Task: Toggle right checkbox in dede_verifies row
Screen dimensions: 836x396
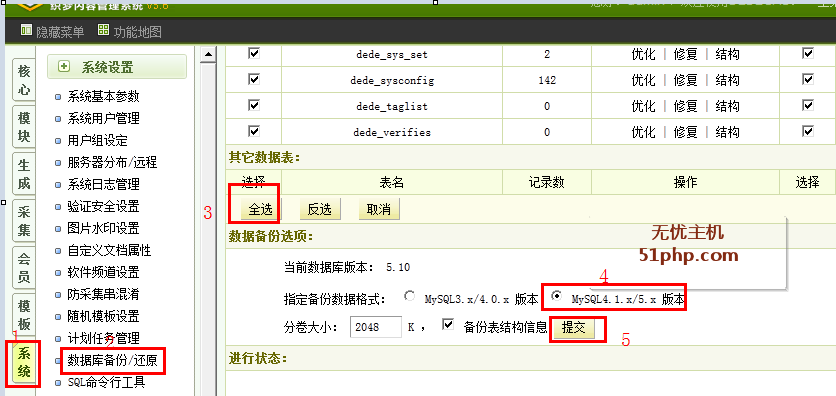Action: (x=808, y=131)
